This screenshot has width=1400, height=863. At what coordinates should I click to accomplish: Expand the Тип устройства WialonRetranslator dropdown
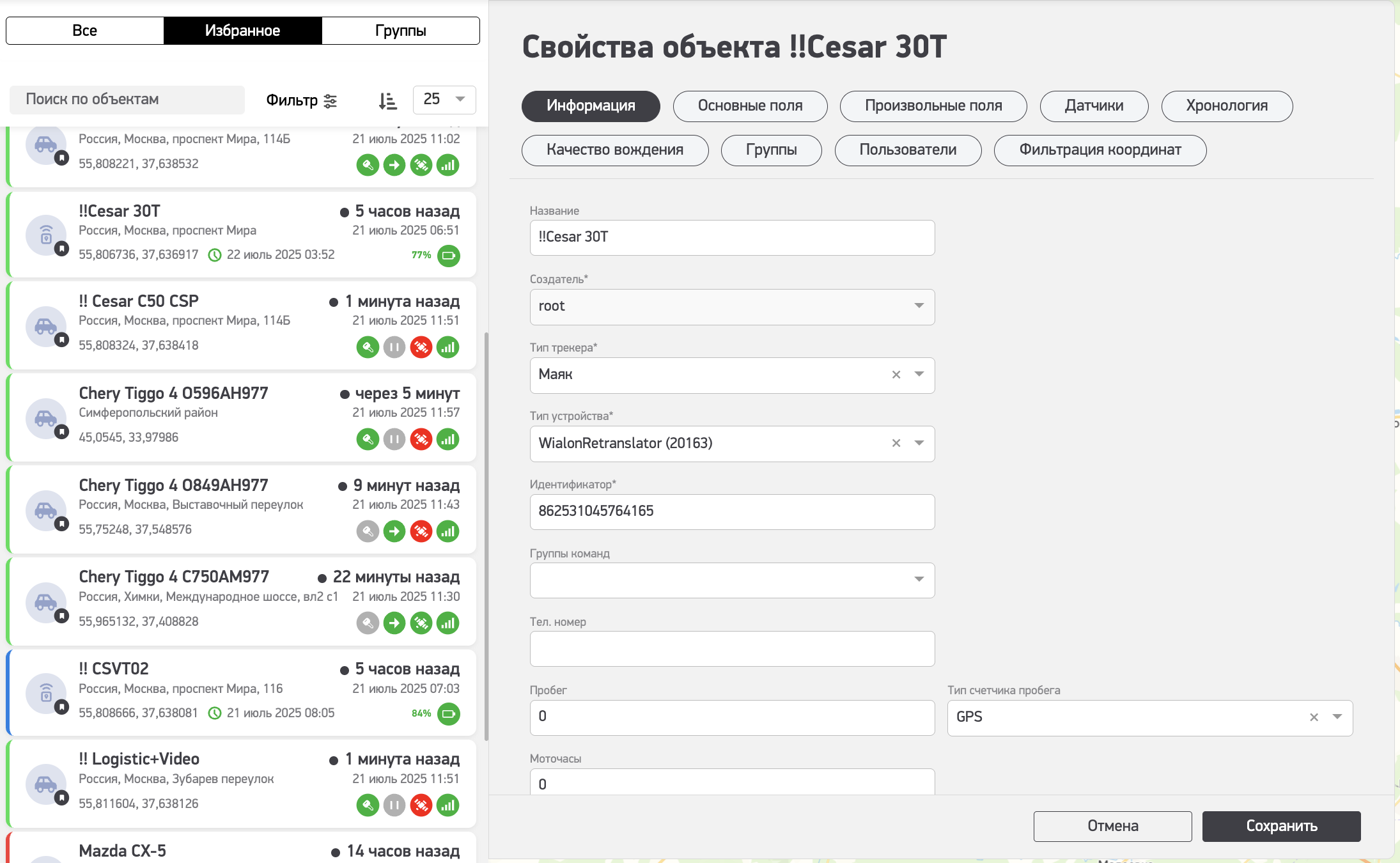coord(919,443)
